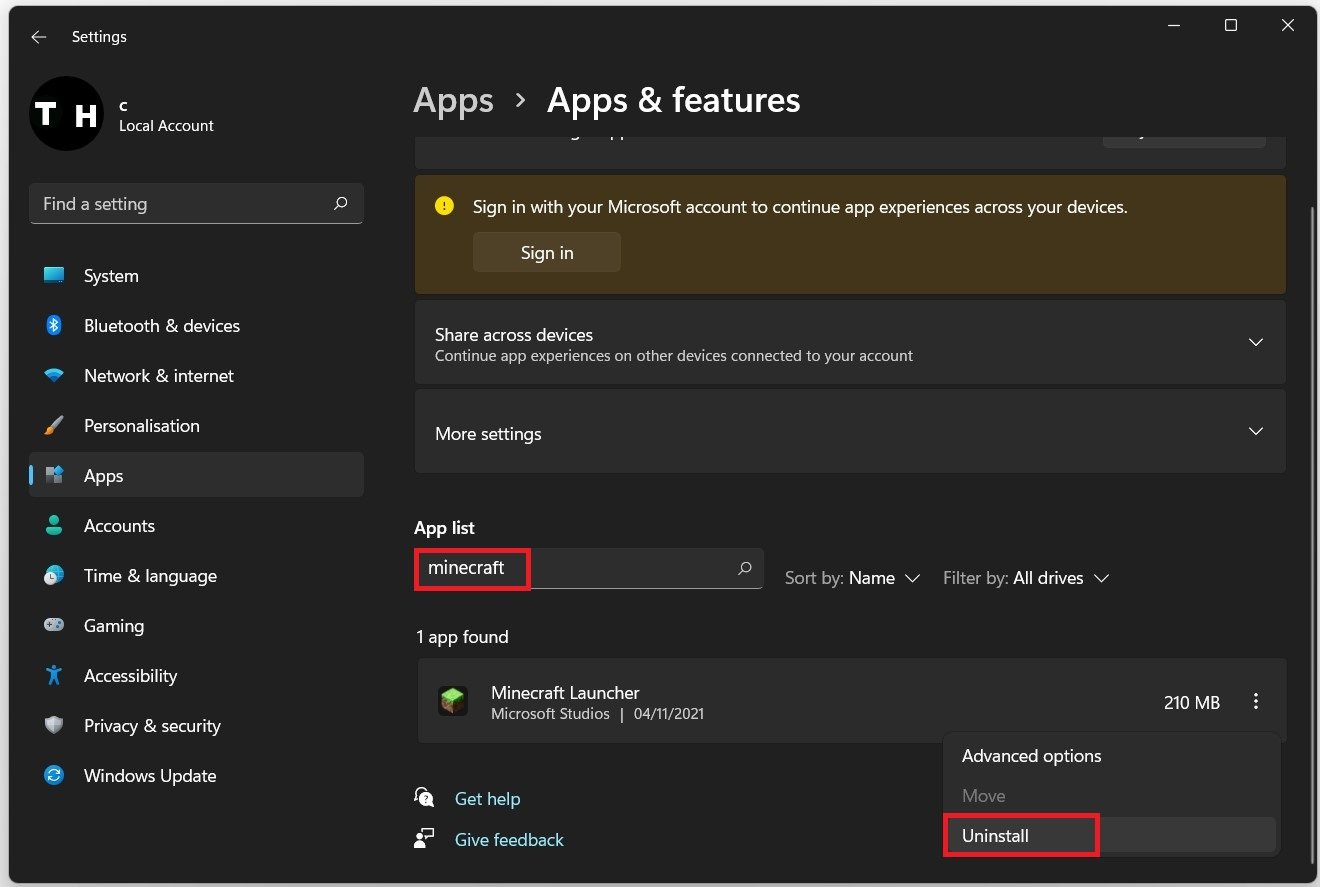Image resolution: width=1320 pixels, height=887 pixels.
Task: Open three-dot menu for Minecraft Launcher
Action: 1256,702
